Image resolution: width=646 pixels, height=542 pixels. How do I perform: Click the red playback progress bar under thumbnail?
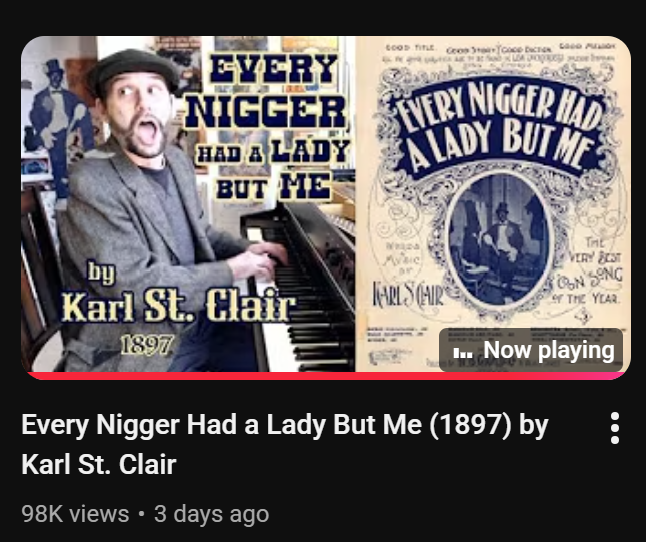coord(325,376)
